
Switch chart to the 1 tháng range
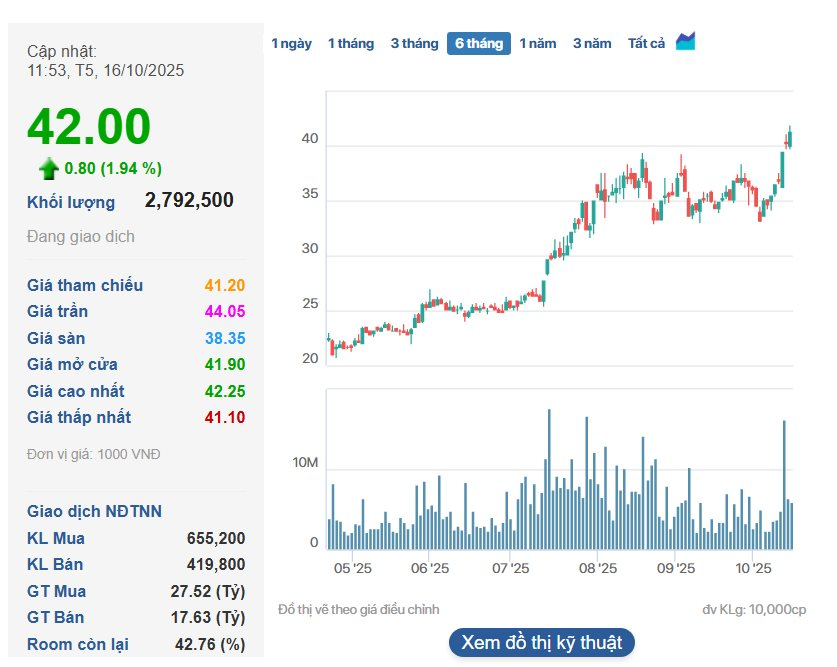point(350,43)
